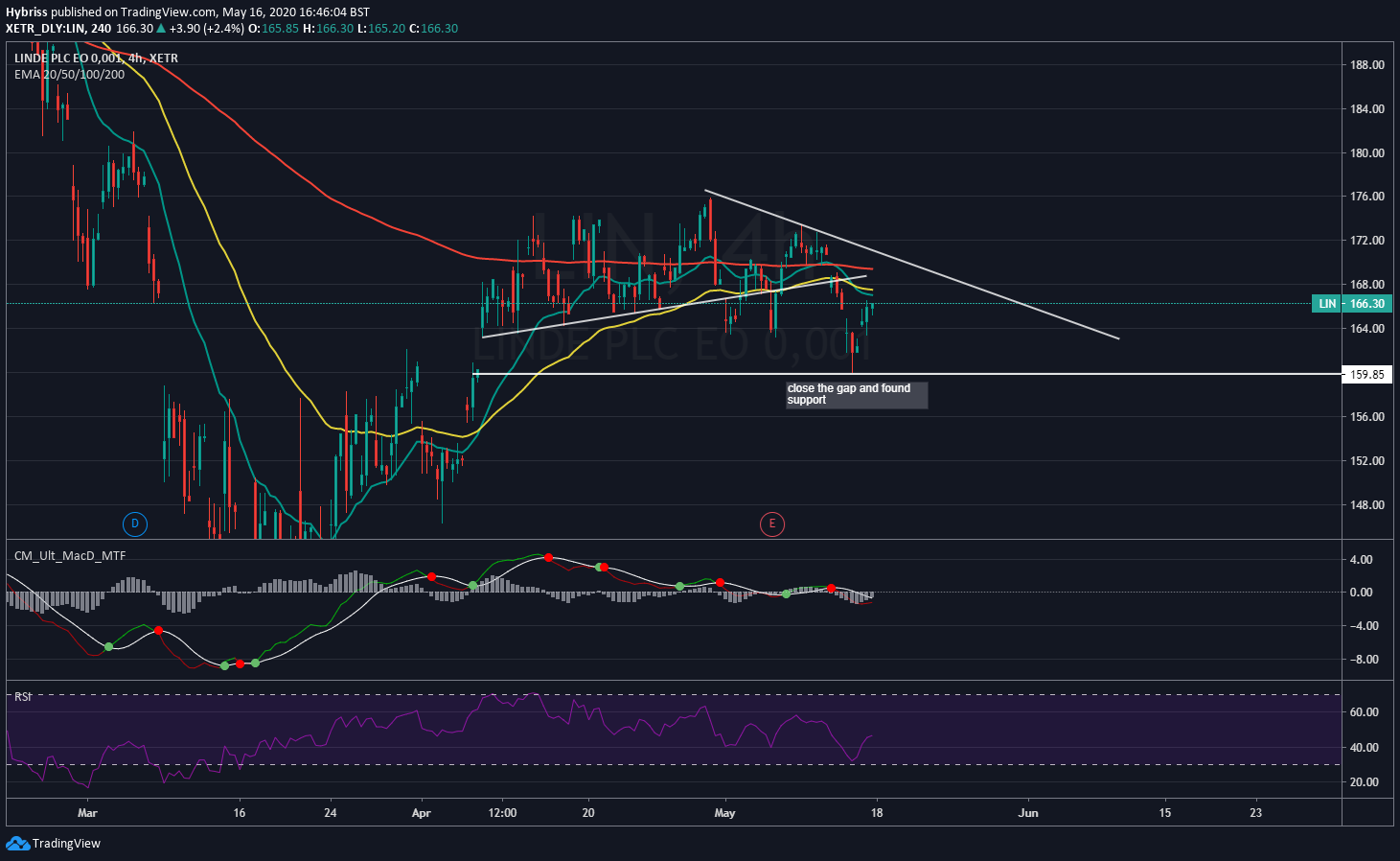Click the 148.00 price axis label

click(1366, 505)
